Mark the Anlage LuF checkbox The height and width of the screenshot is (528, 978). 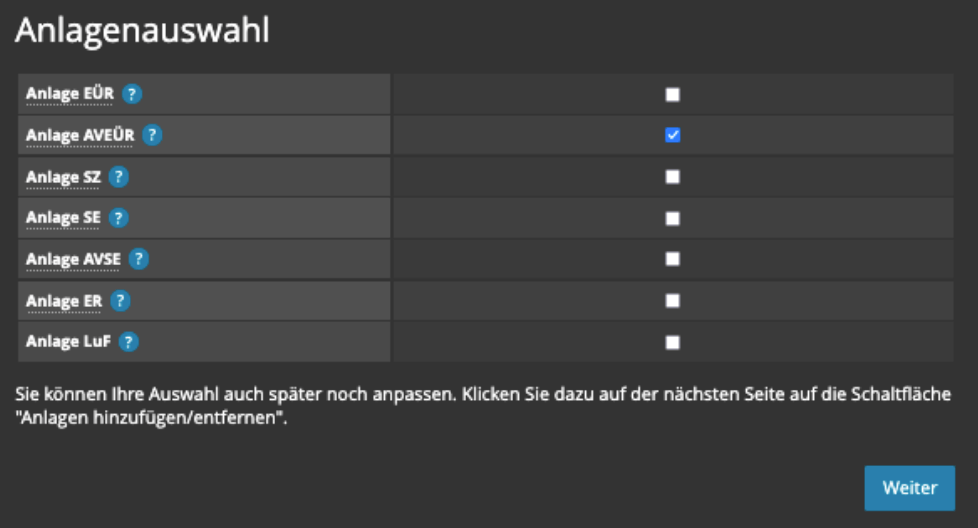click(673, 342)
